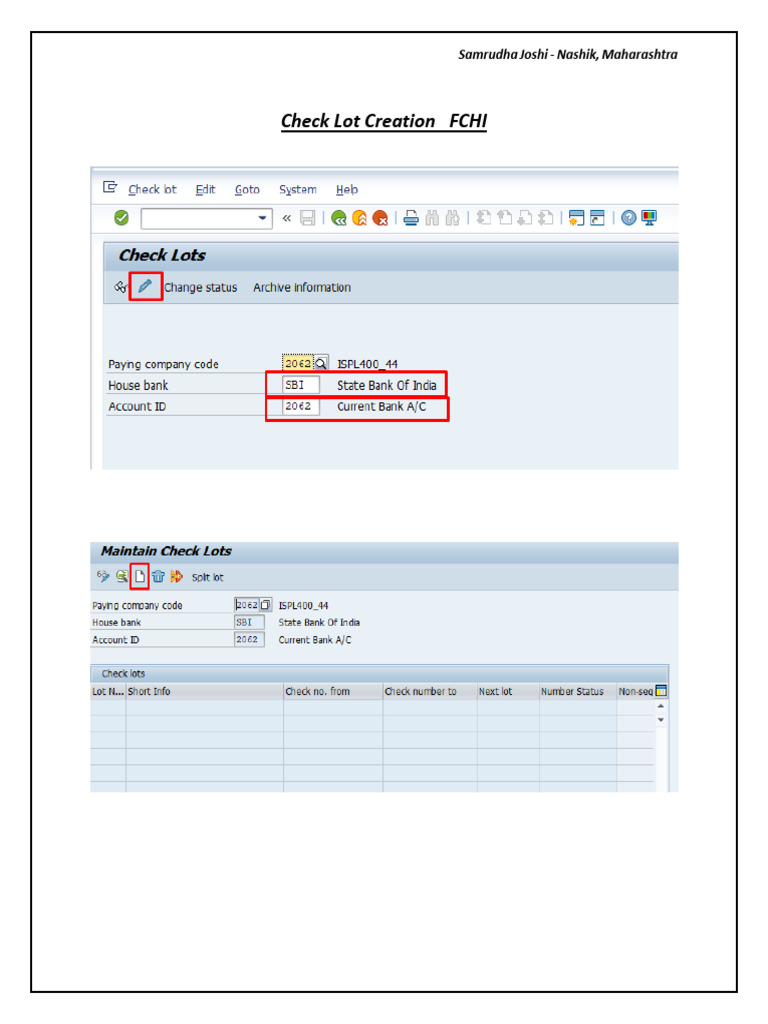768x1024 pixels.
Task: Click "ISPL400_44" text in Maintain Check Lots
Action: 303,605
